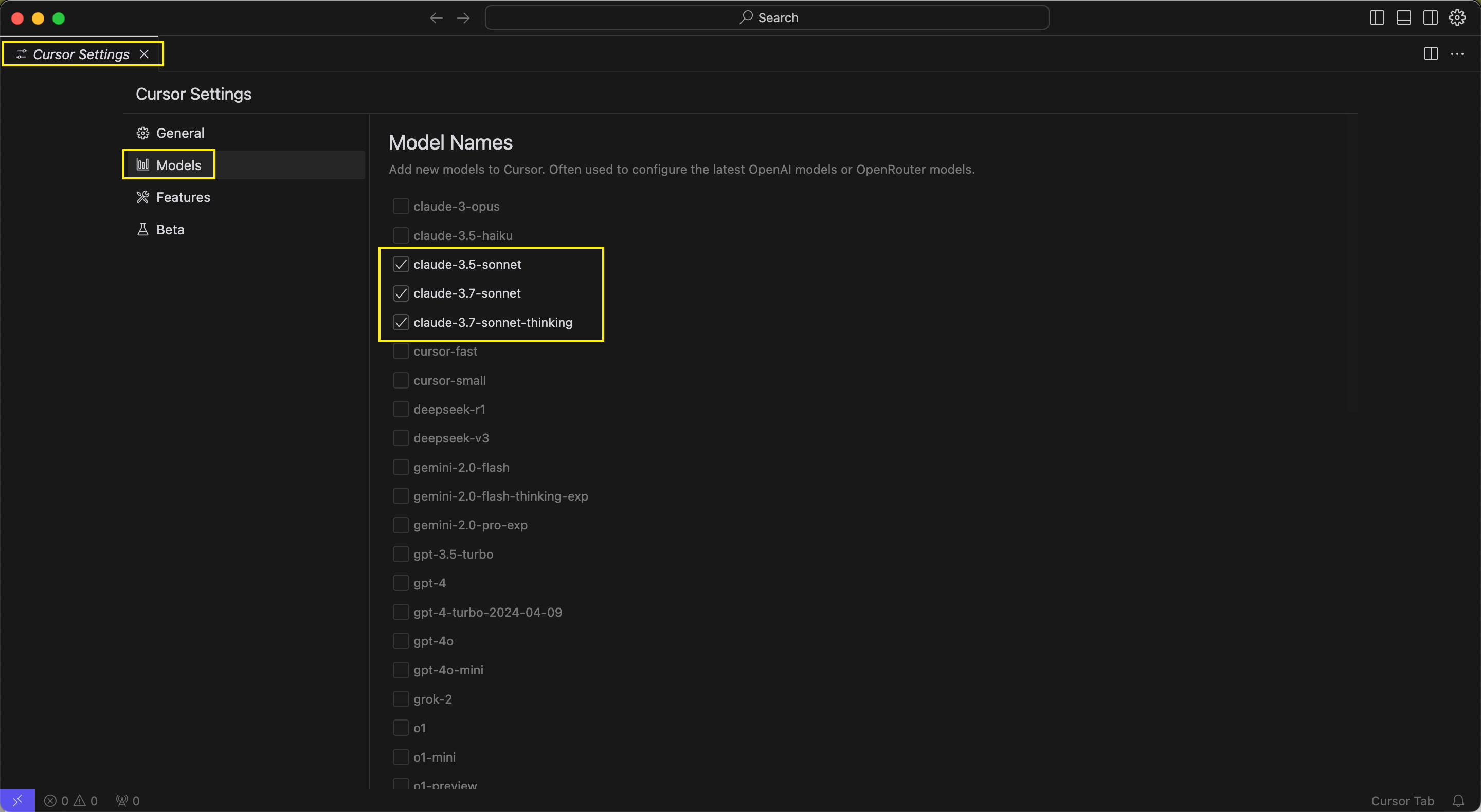Enable the deepseek-r1 model option
Viewport: 1481px width, 812px height.
[400, 409]
